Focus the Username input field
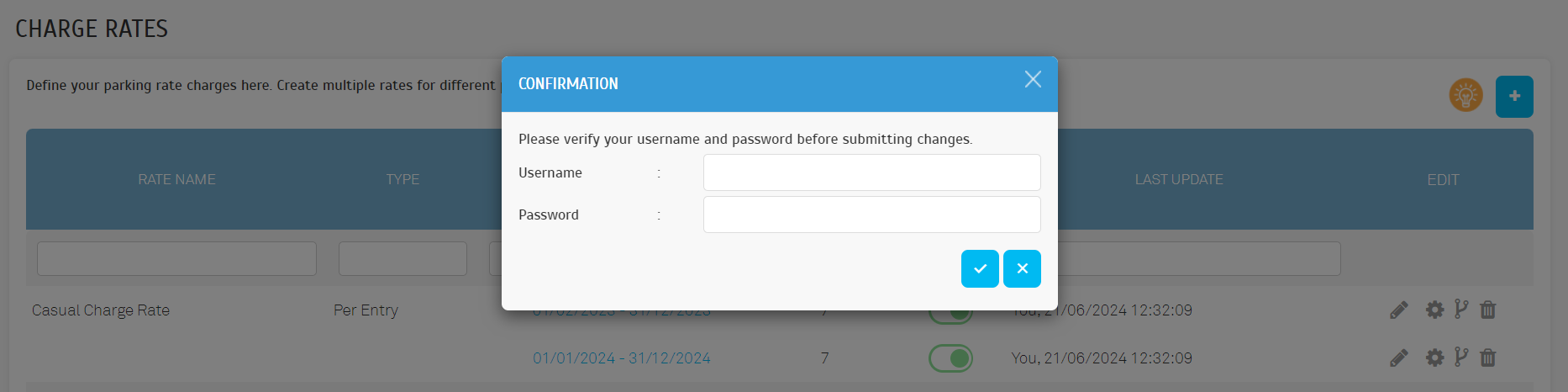The image size is (1568, 392). click(x=871, y=172)
